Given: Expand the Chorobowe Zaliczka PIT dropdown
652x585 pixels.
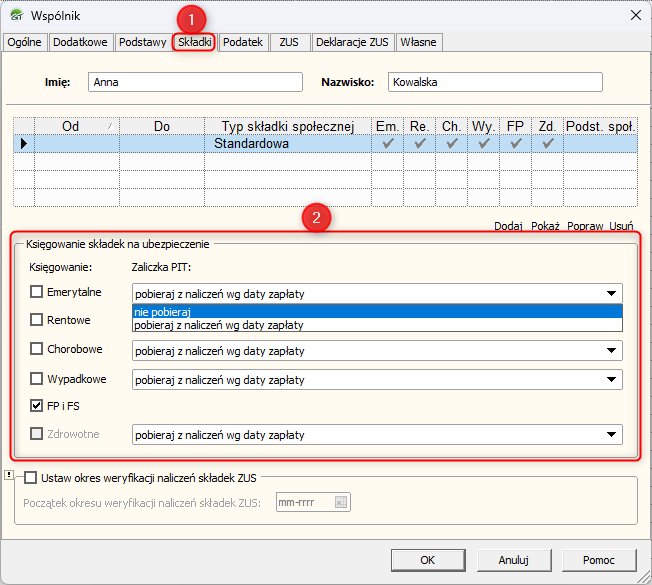Looking at the screenshot, I should [610, 351].
